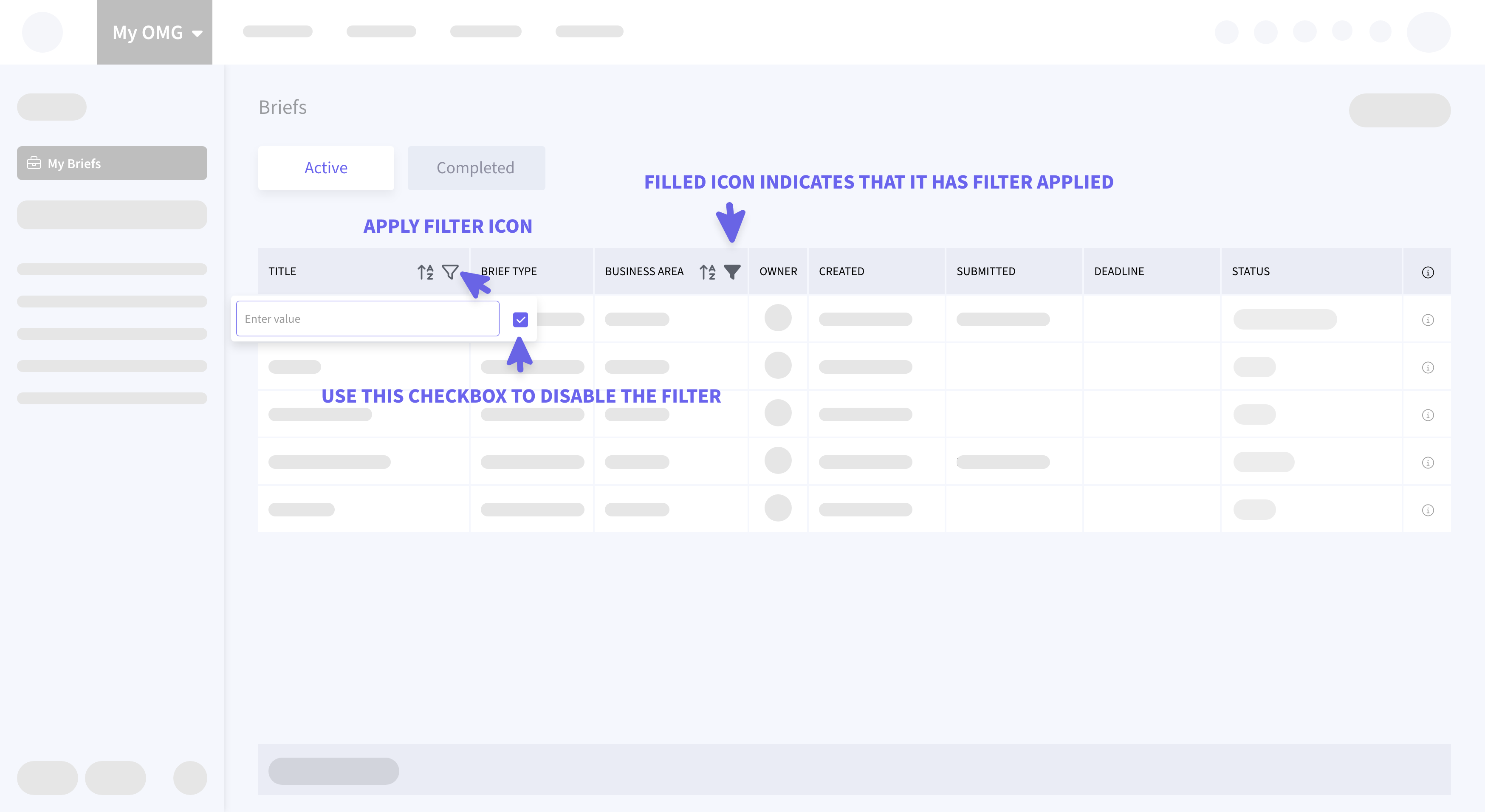Click the Created column header
1485x812 pixels.
(841, 271)
